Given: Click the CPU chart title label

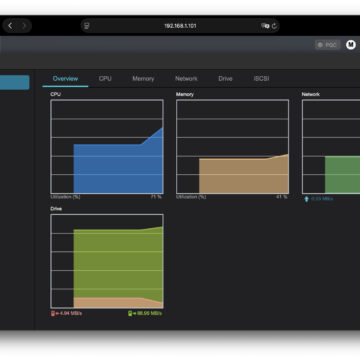Looking at the screenshot, I should 56,94.
